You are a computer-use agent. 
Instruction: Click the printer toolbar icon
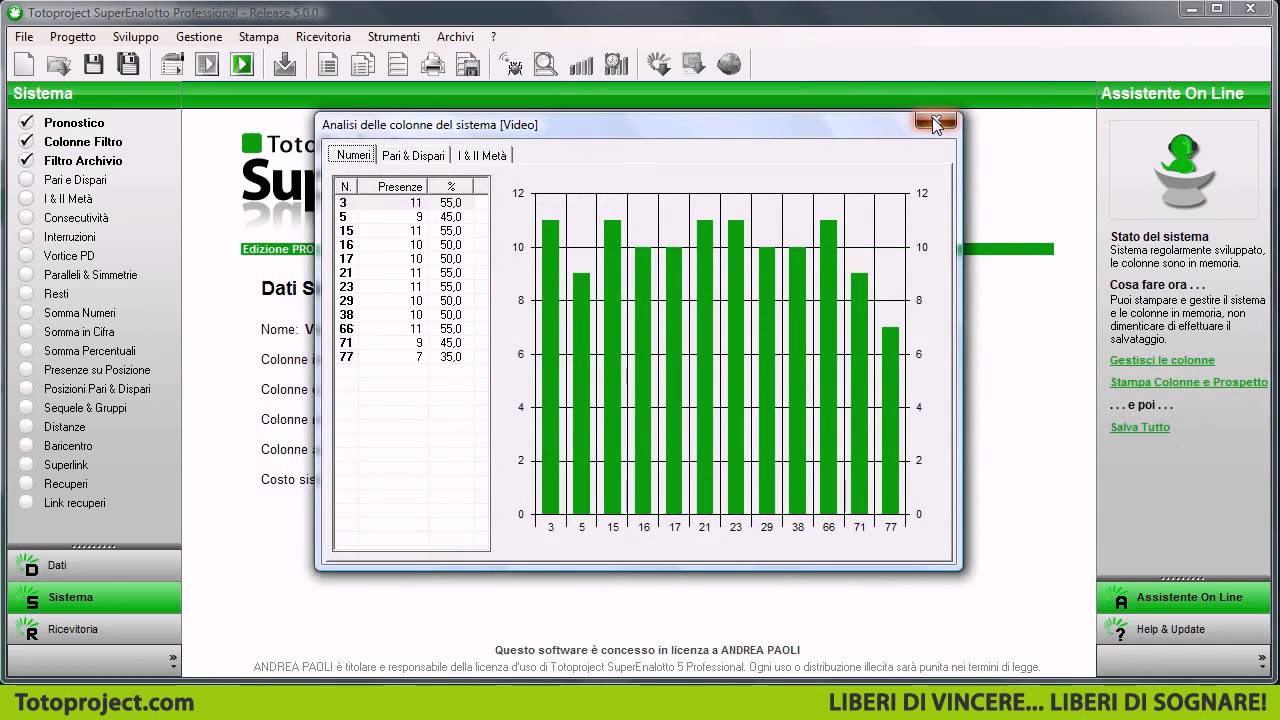(433, 65)
